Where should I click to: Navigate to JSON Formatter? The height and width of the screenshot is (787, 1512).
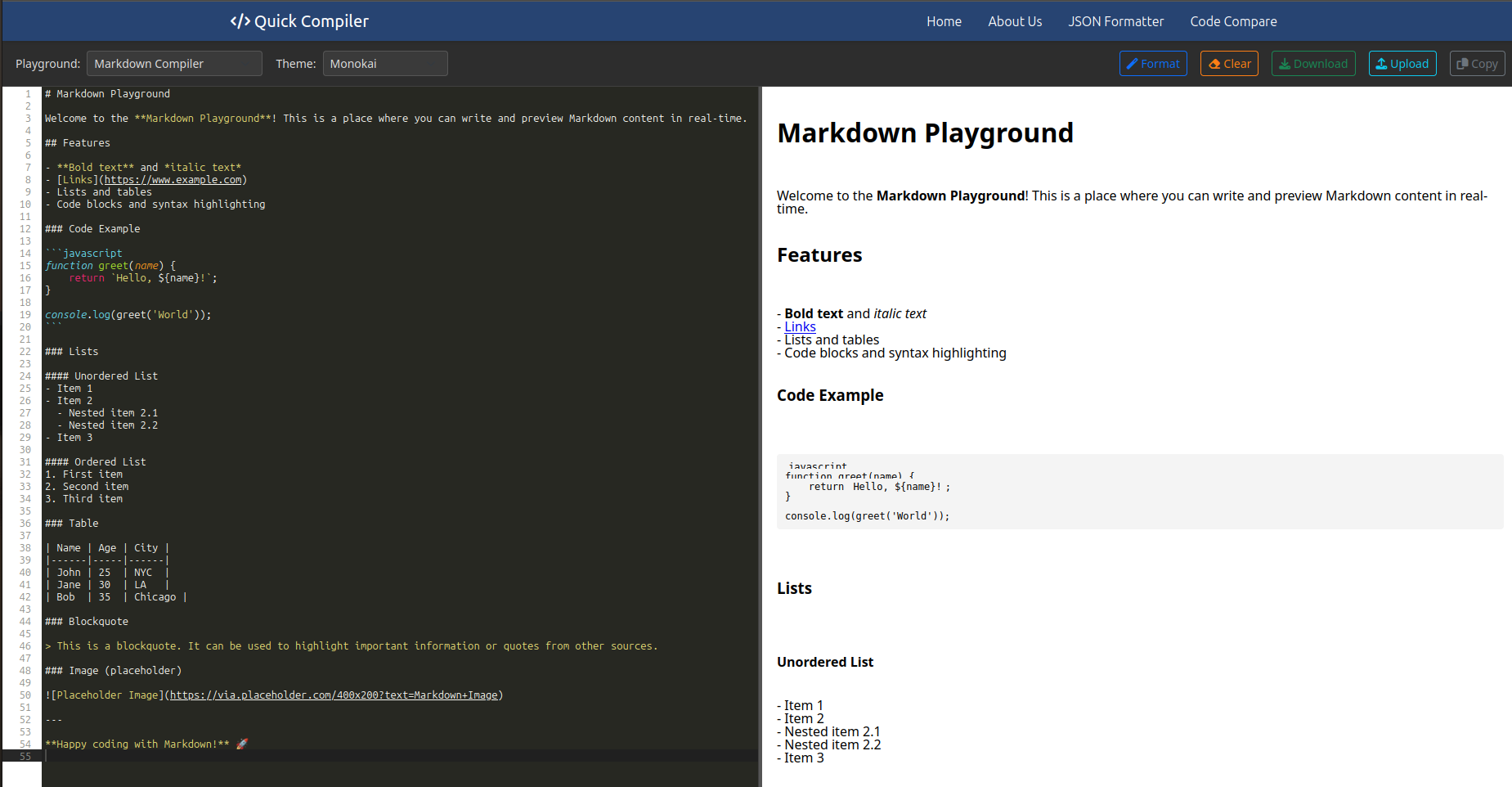pyautogui.click(x=1115, y=21)
